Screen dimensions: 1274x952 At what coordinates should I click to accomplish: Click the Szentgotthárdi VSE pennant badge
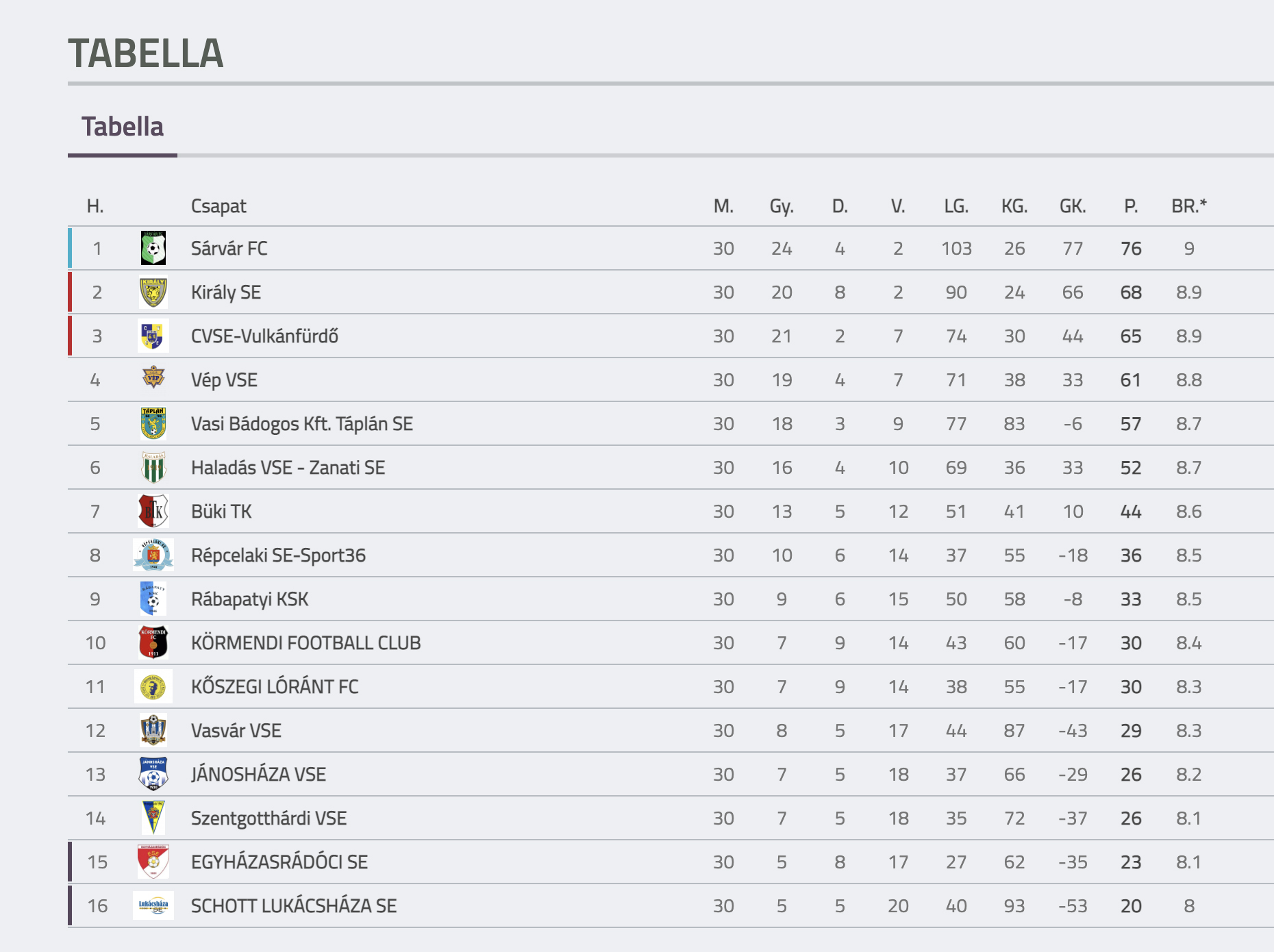tap(153, 818)
